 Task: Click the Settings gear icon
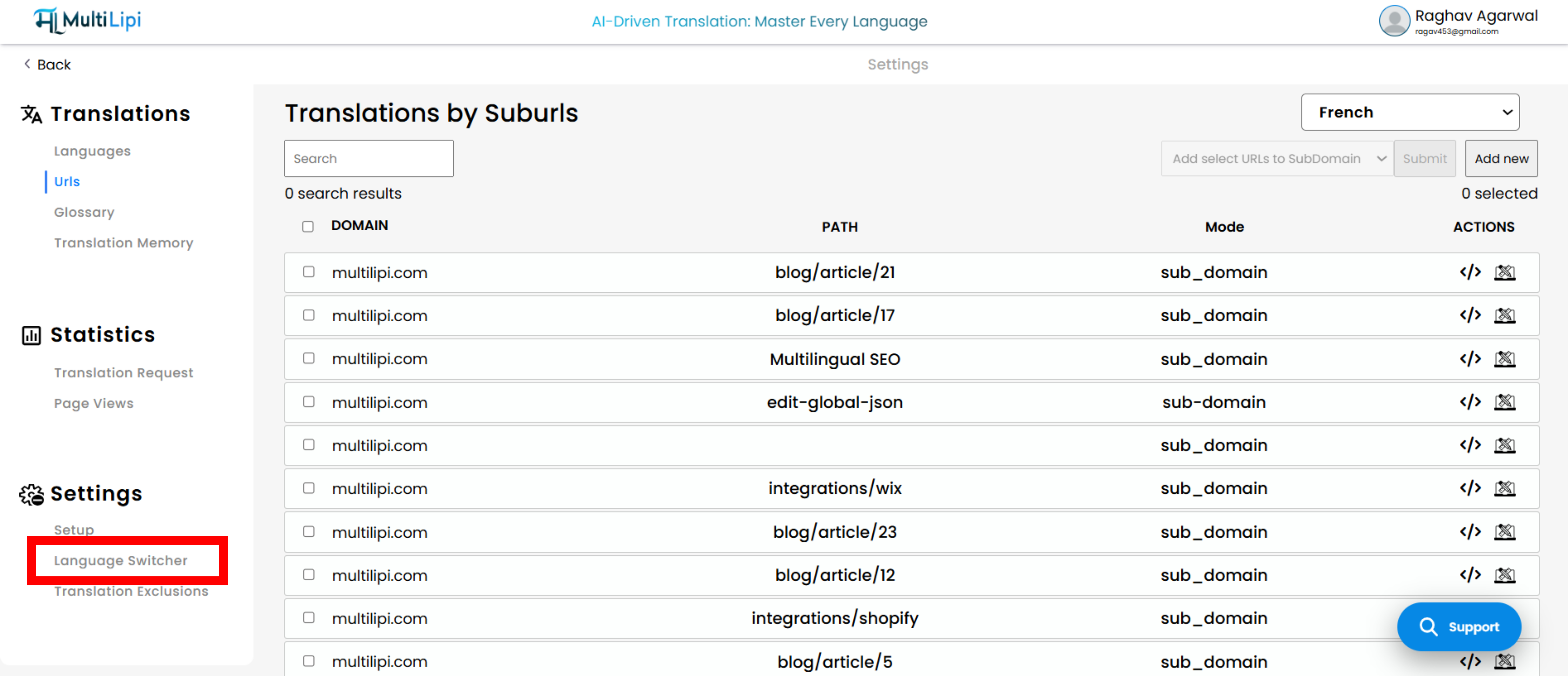[31, 494]
